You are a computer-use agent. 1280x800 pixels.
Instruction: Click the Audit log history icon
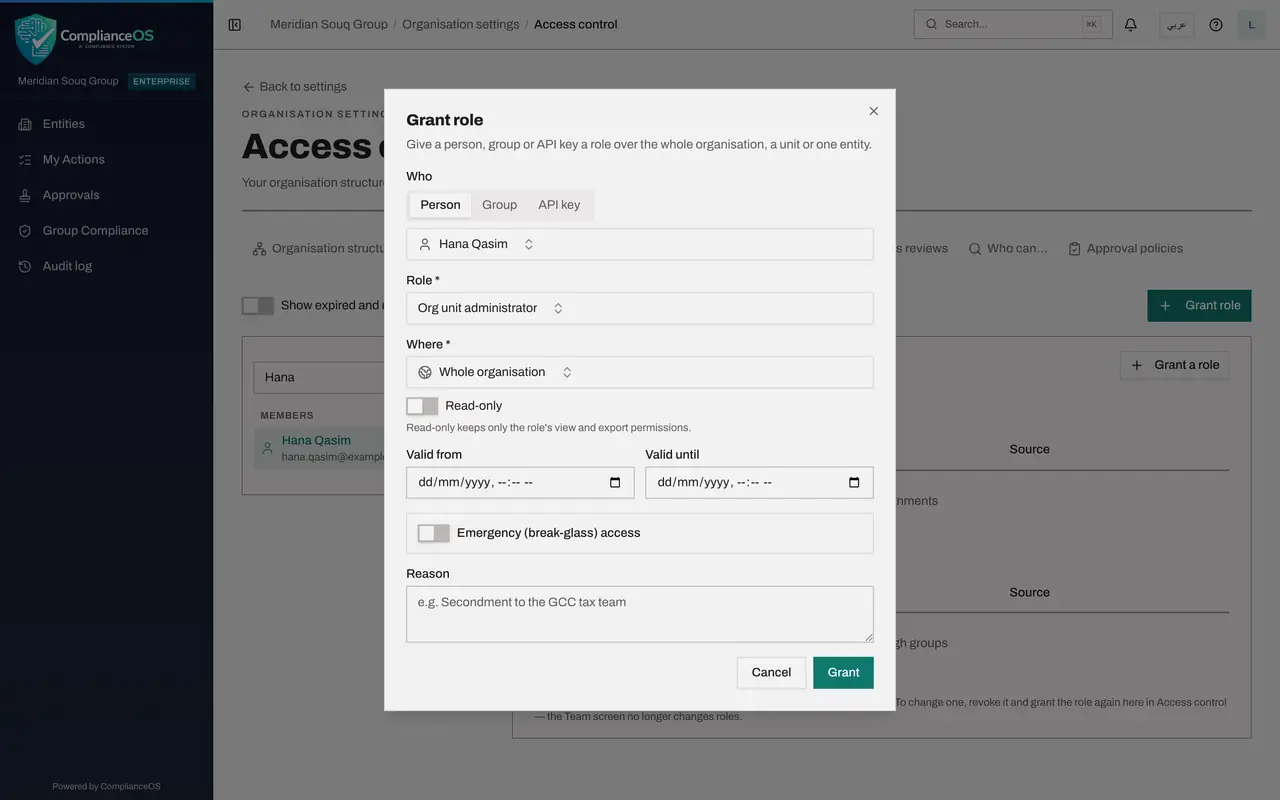pyautogui.click(x=25, y=266)
